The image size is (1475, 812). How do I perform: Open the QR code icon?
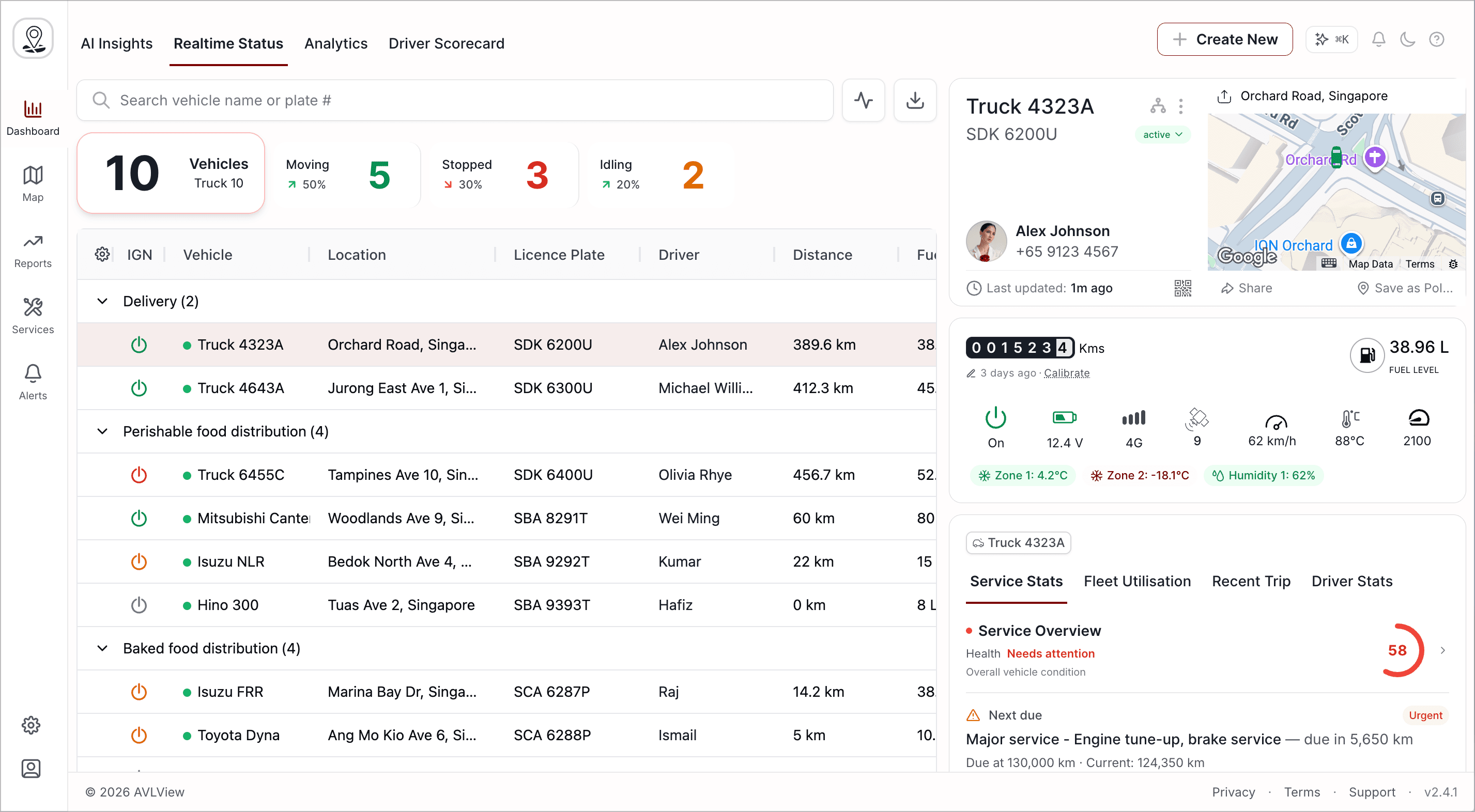[1182, 288]
